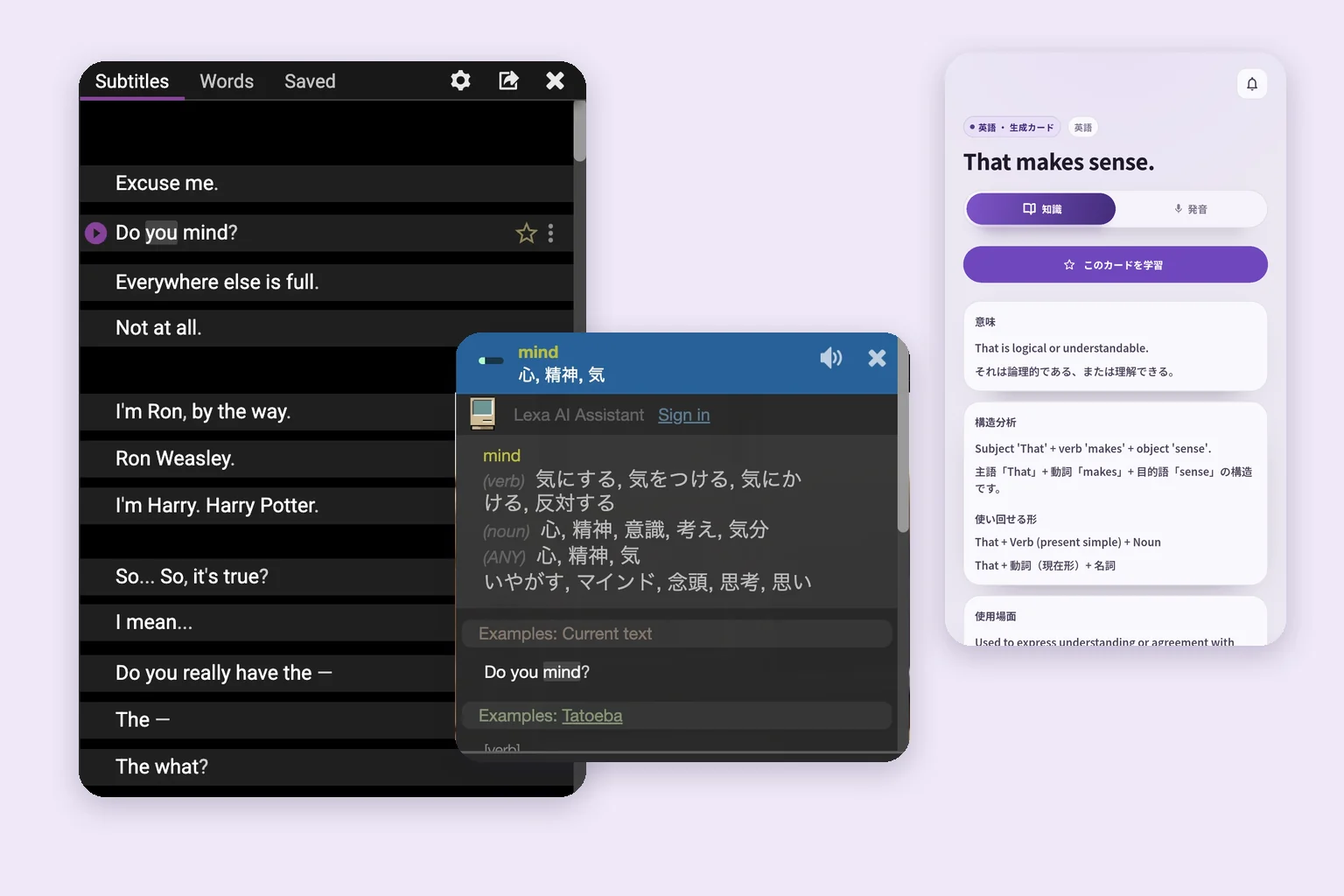Select 'Do you really have the —' line

pos(267,673)
